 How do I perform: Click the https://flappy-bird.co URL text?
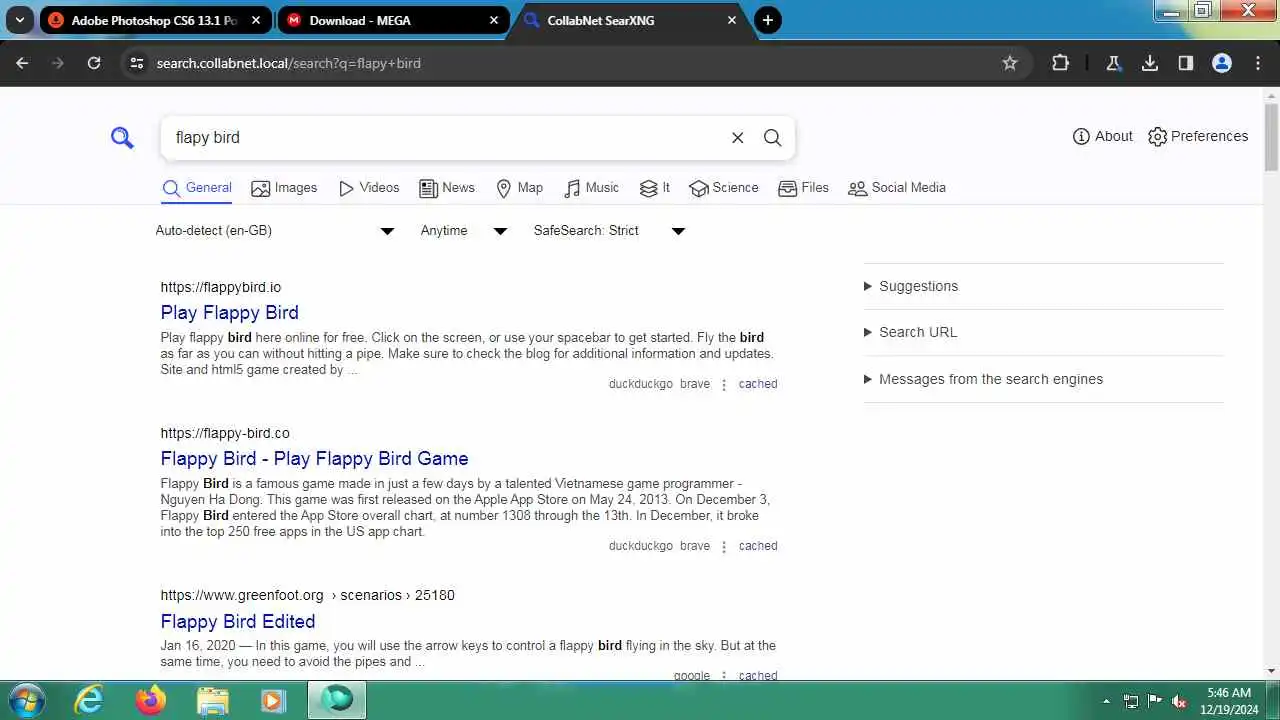tap(225, 433)
